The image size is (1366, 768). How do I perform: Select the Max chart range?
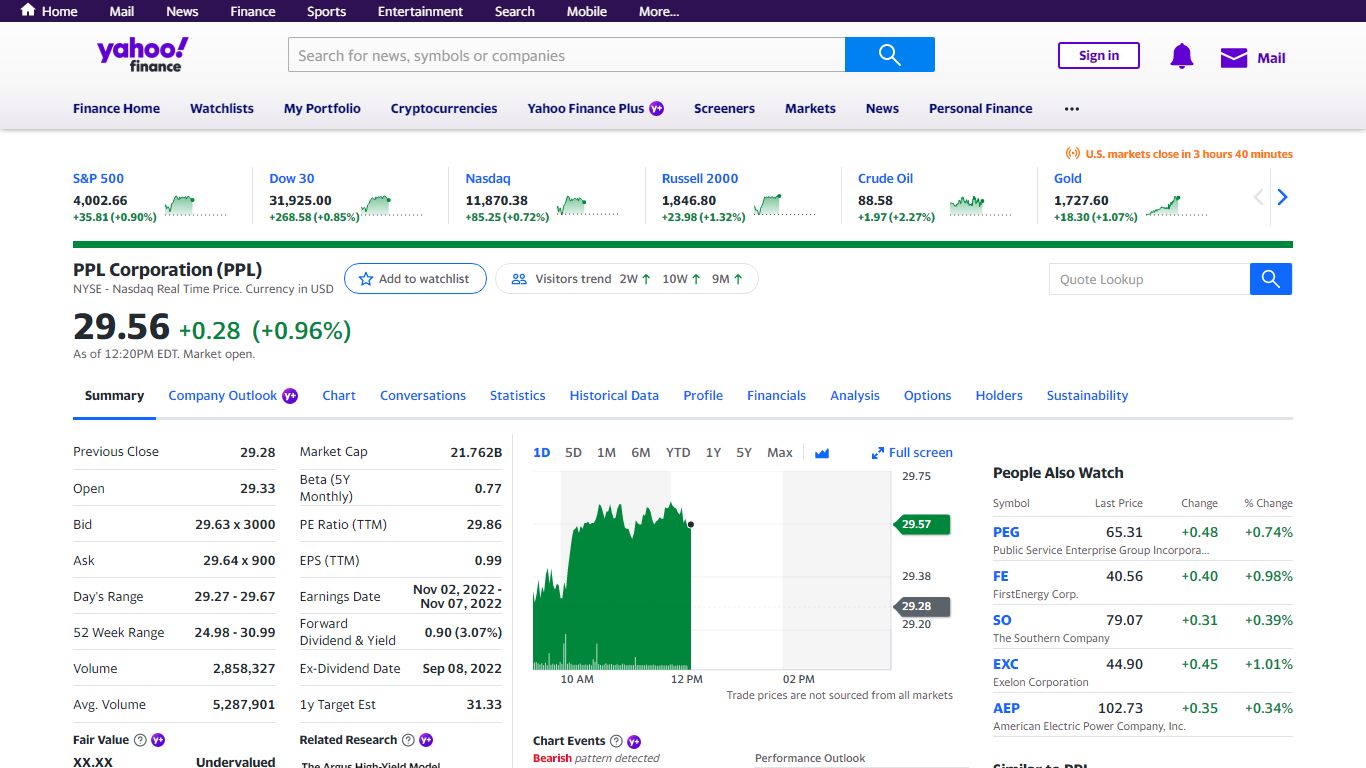[x=780, y=453]
